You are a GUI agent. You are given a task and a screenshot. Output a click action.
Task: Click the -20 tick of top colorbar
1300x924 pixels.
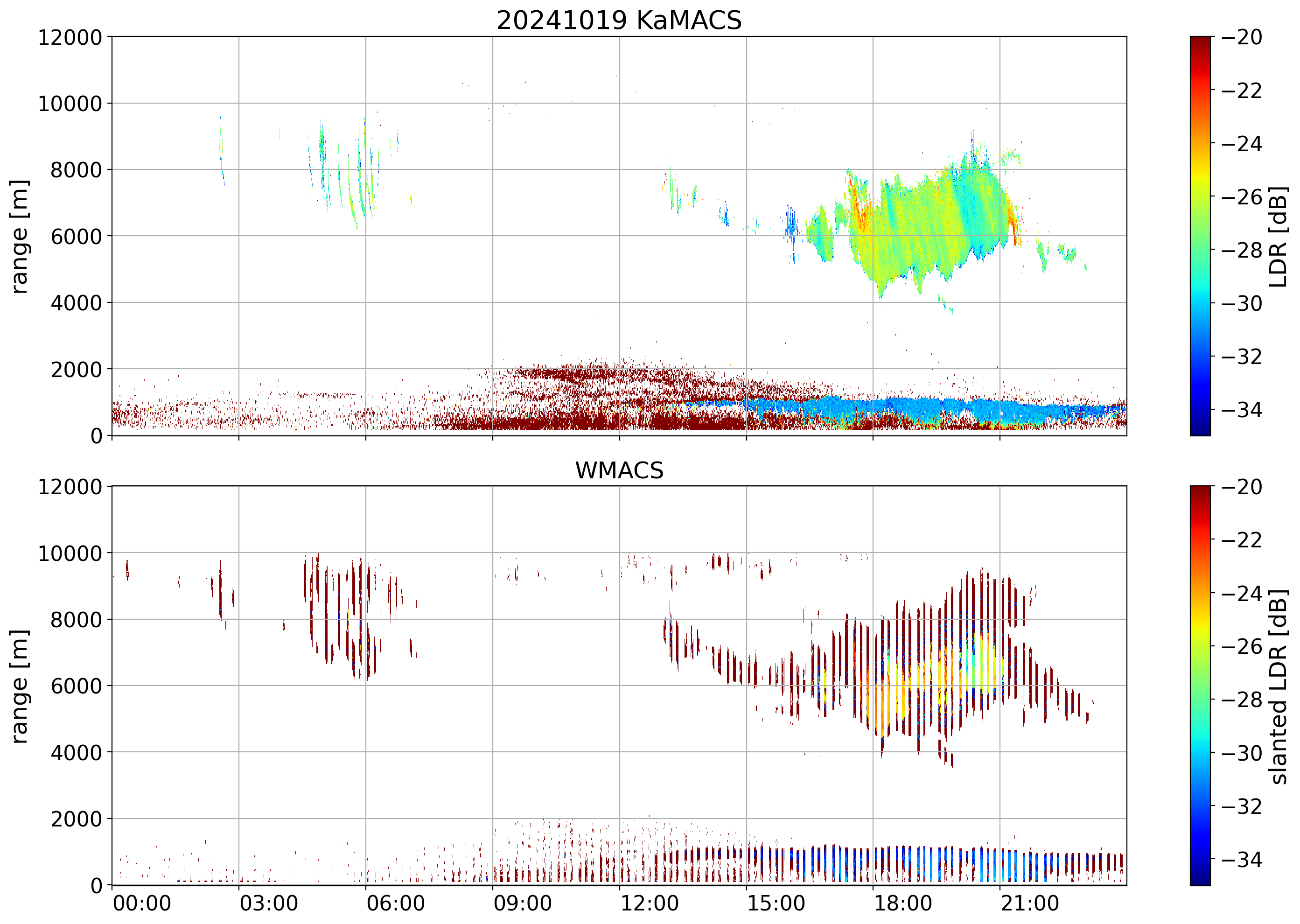pos(1241,37)
